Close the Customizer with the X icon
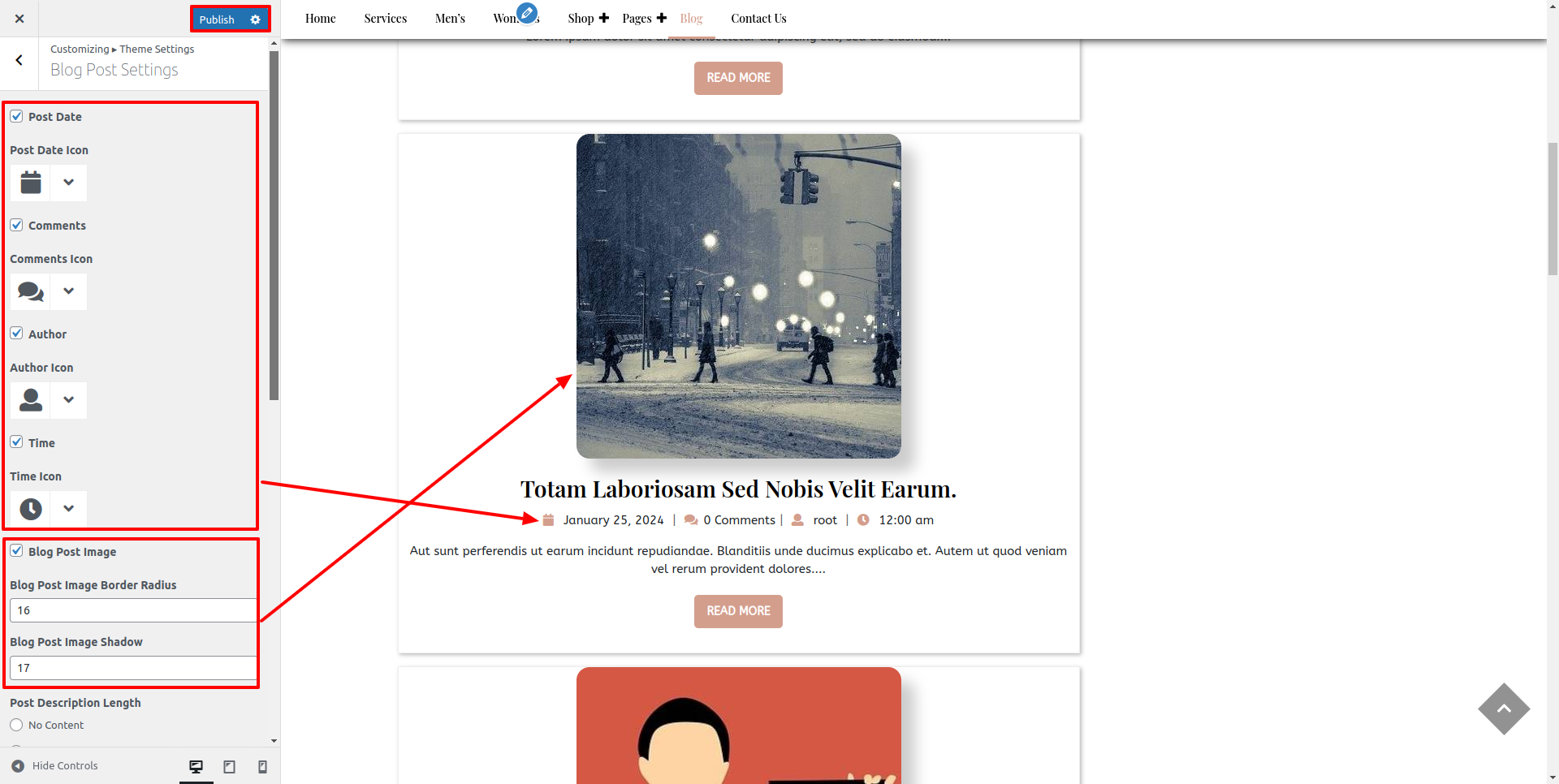This screenshot has height=784, width=1559. pyautogui.click(x=19, y=19)
